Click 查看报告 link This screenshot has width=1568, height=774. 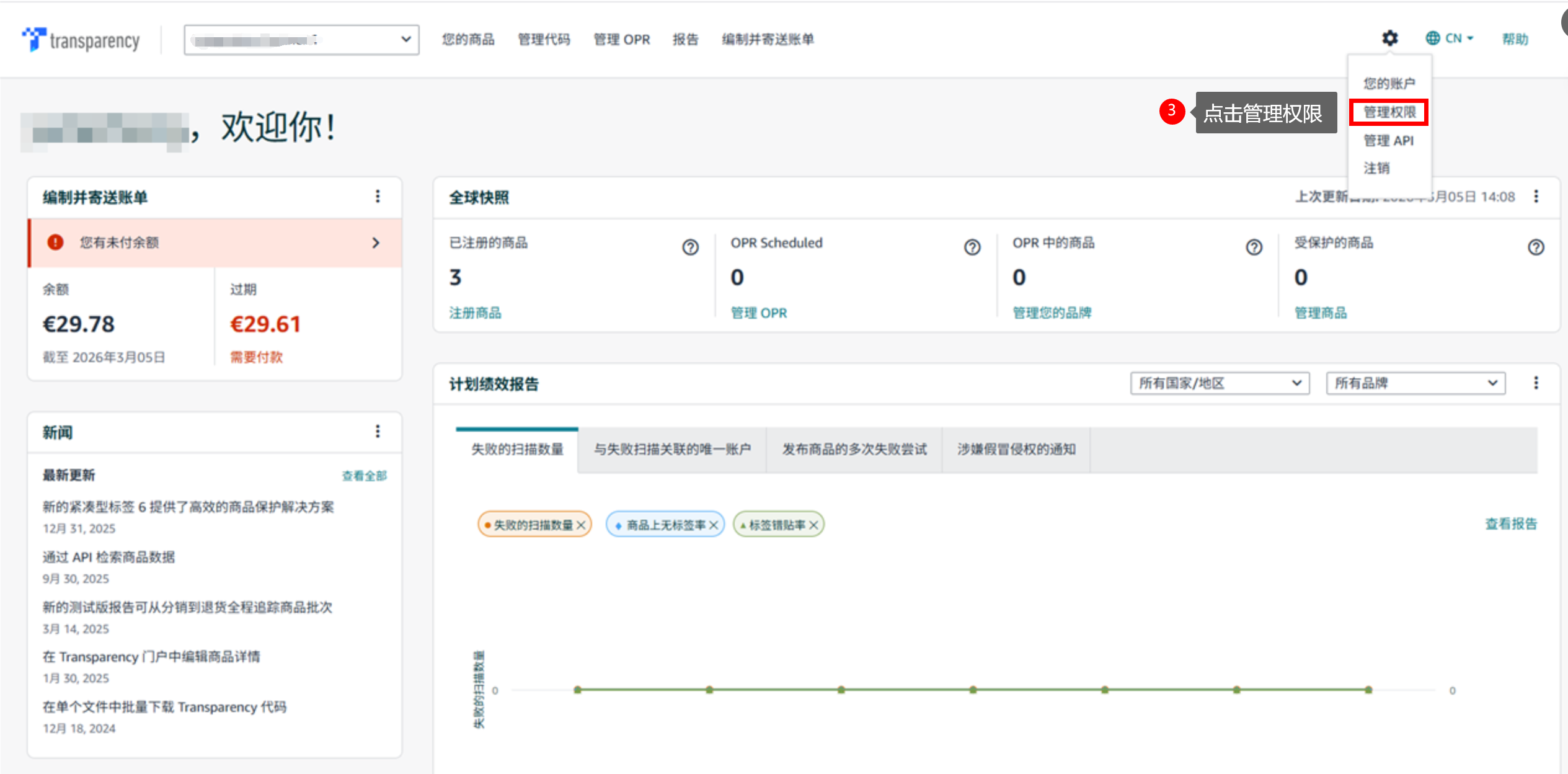click(1510, 524)
